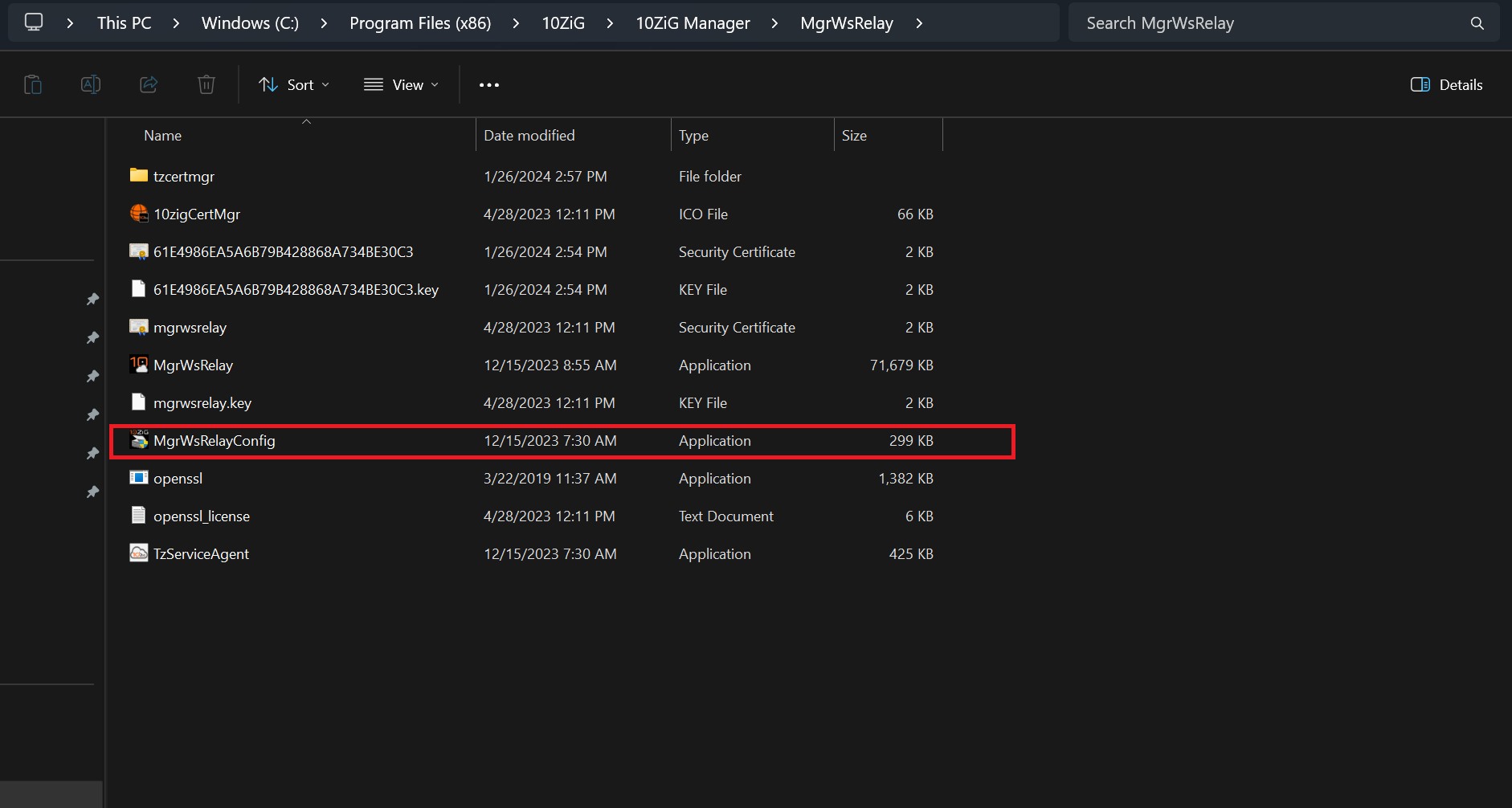This screenshot has height=808, width=1512.
Task: Select the TzServiceAgent application icon
Action: click(x=139, y=553)
